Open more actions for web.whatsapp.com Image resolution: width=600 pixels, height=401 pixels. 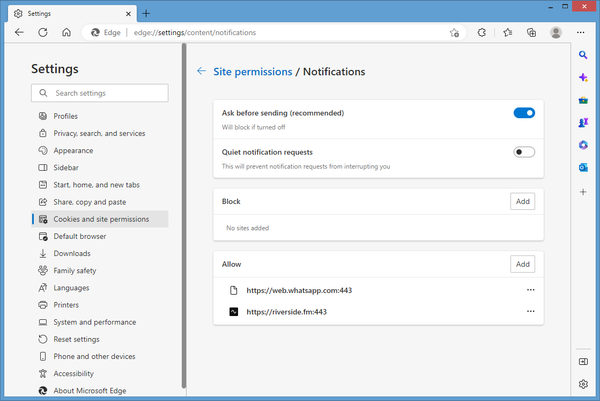pyautogui.click(x=530, y=290)
